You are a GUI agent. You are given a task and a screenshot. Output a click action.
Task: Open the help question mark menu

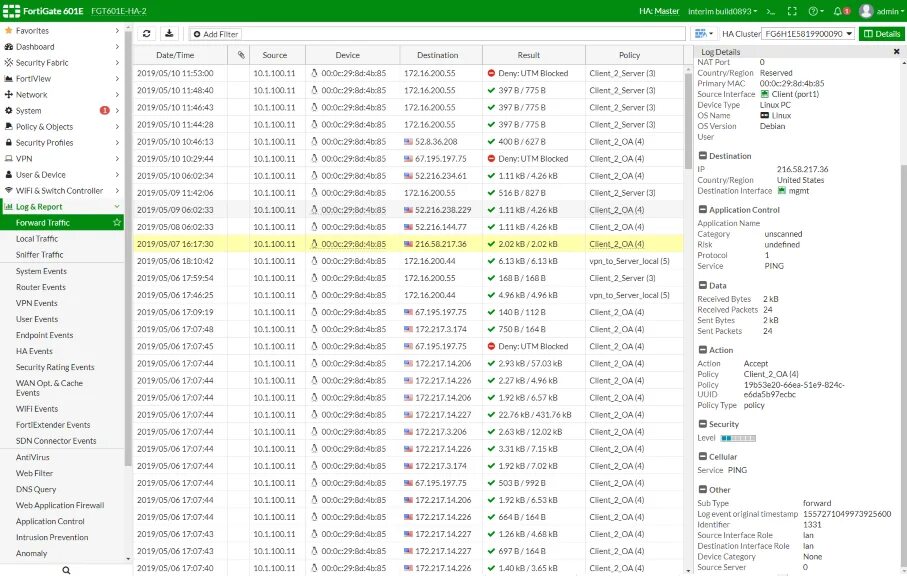pyautogui.click(x=816, y=11)
